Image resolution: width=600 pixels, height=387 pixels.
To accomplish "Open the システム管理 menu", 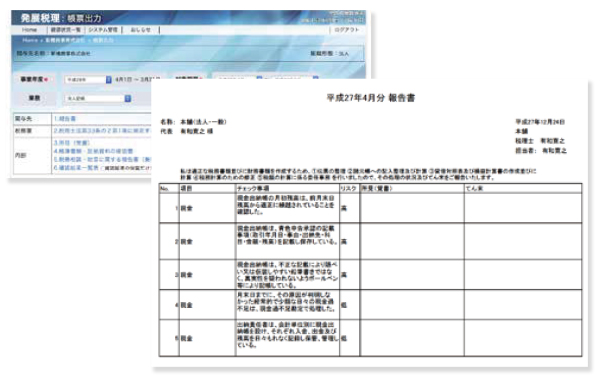I will (x=103, y=30).
